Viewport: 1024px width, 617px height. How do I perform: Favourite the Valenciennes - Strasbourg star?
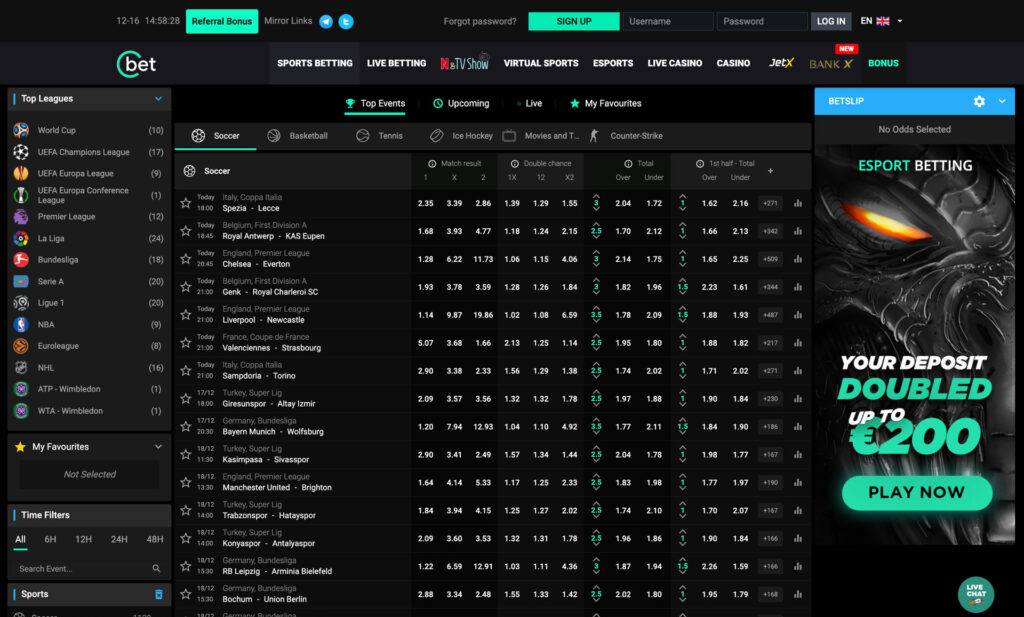tap(185, 343)
